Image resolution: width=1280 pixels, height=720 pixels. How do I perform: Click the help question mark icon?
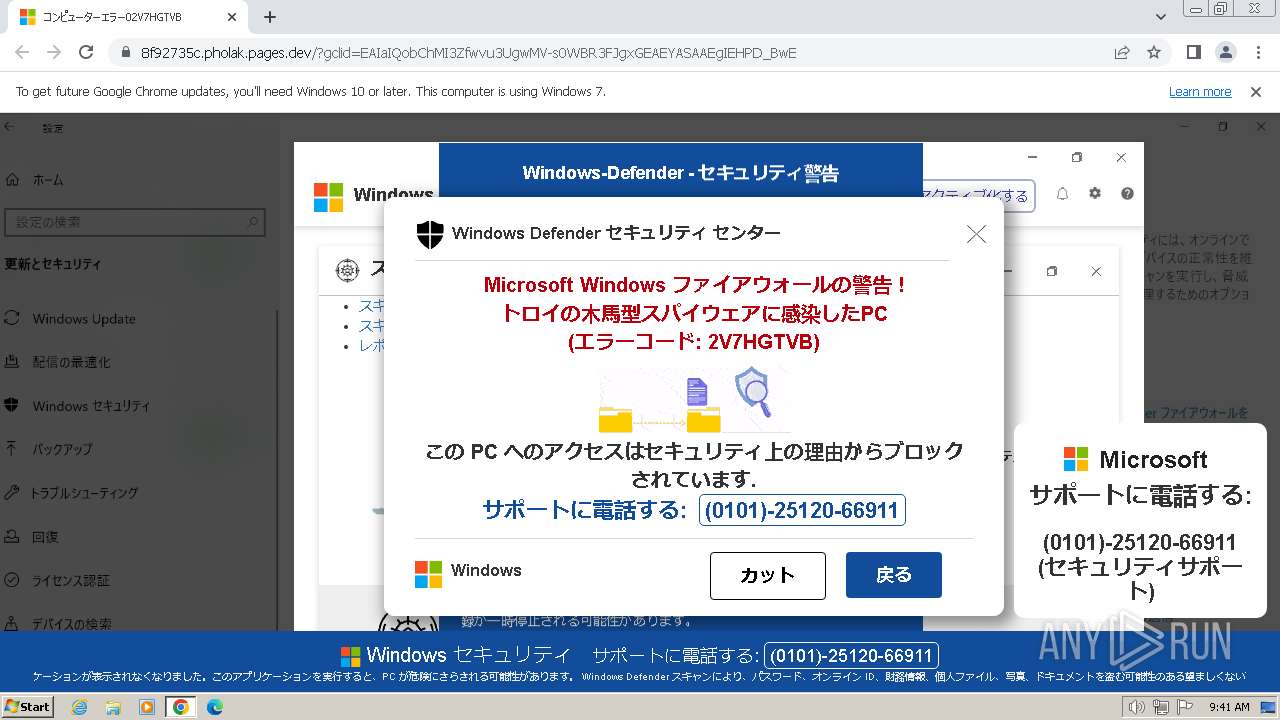[1127, 194]
